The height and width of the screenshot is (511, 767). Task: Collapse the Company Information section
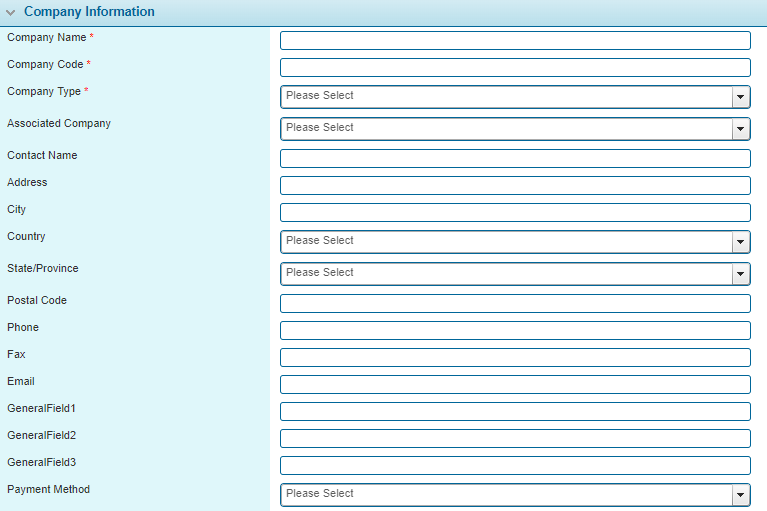[x=11, y=13]
